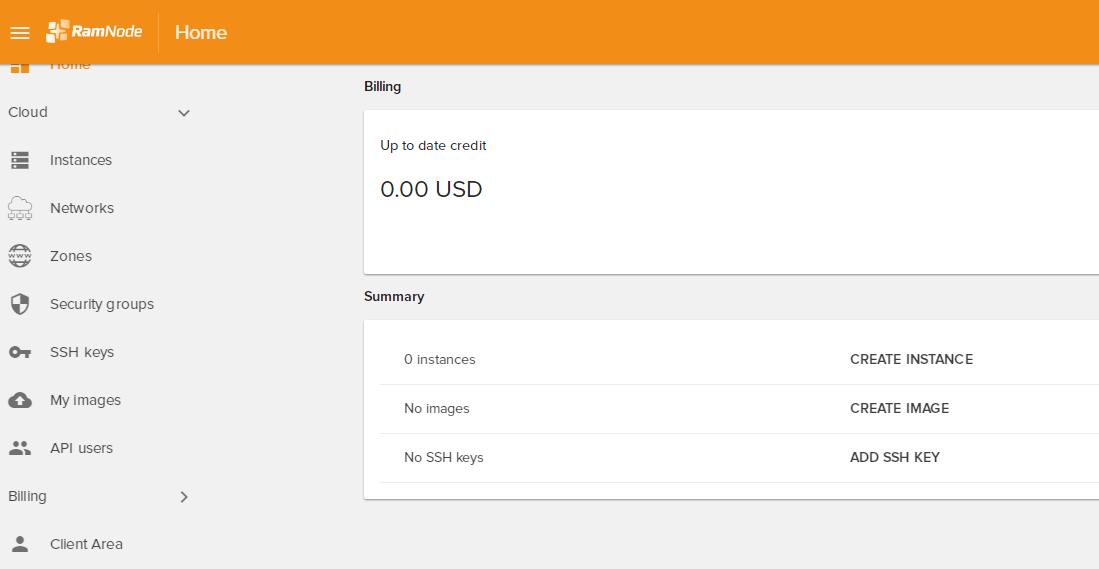
Task: Open Instances in the sidebar
Action: coord(81,160)
